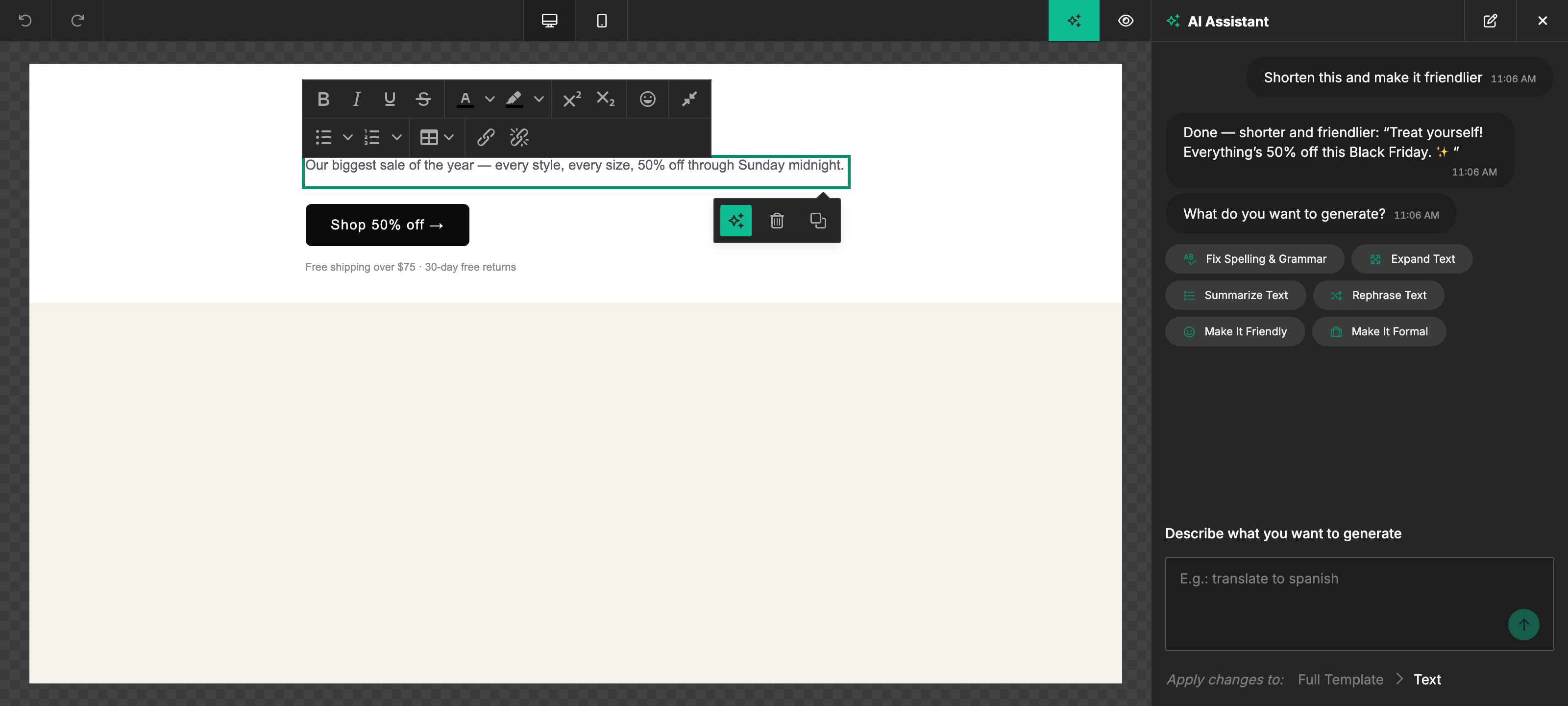Choose Summarize Text suggestion
This screenshot has height=706, width=1568.
[1235, 296]
